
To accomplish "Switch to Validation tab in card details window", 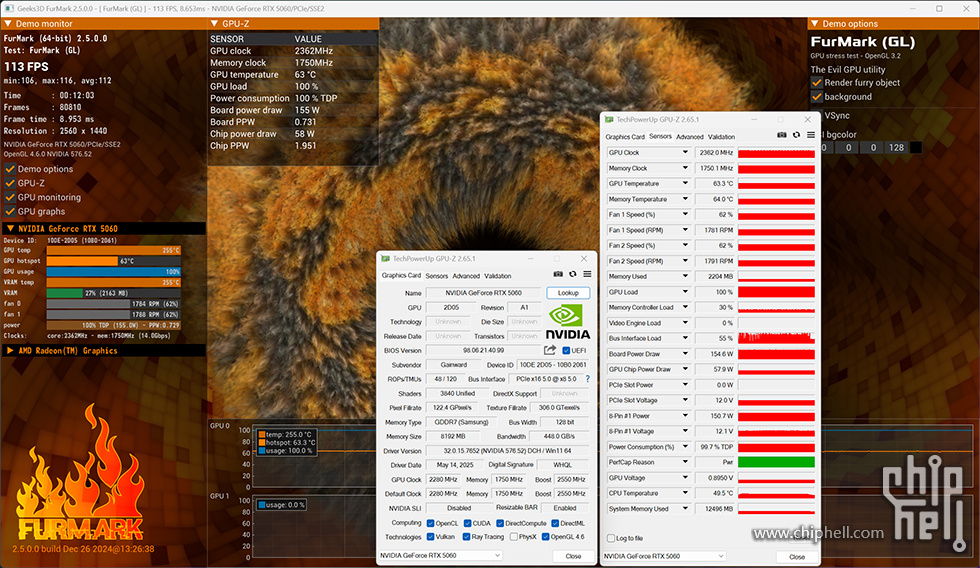I will pos(498,276).
